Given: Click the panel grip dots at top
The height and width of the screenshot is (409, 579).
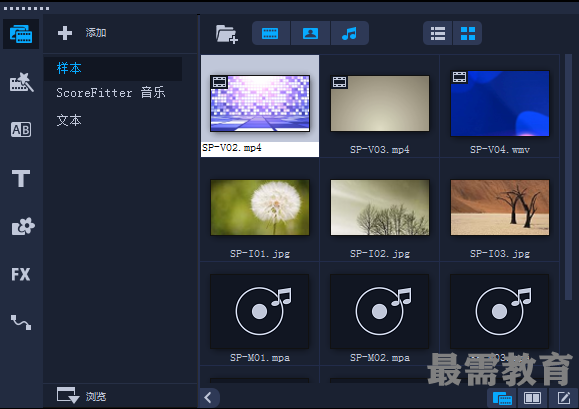Looking at the screenshot, I should [x=26, y=8].
